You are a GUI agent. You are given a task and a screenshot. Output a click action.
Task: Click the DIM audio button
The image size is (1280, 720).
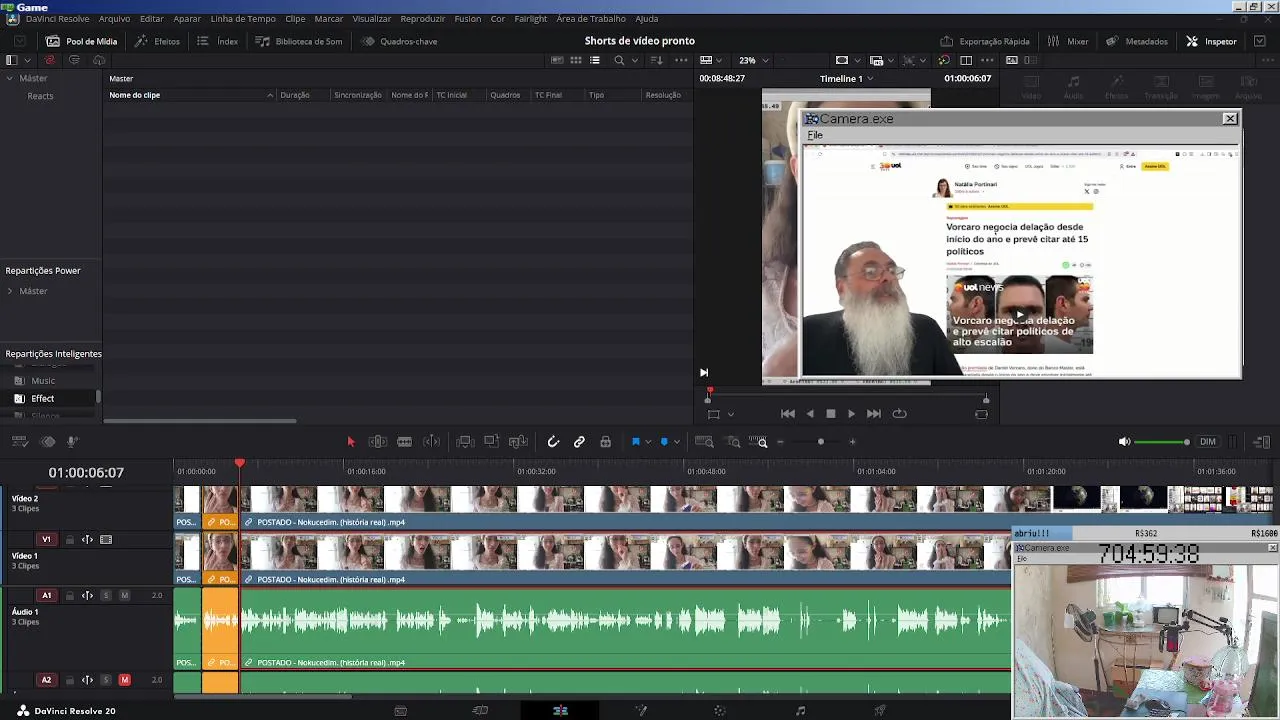tap(1208, 442)
